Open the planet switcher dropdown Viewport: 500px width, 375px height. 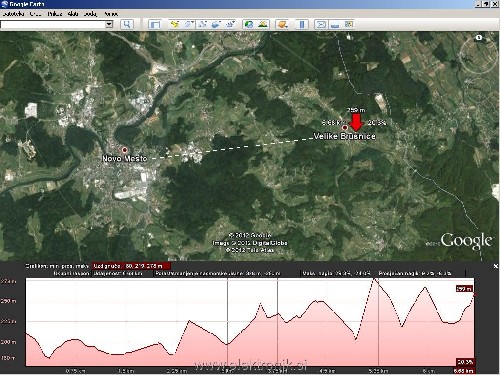pos(283,24)
